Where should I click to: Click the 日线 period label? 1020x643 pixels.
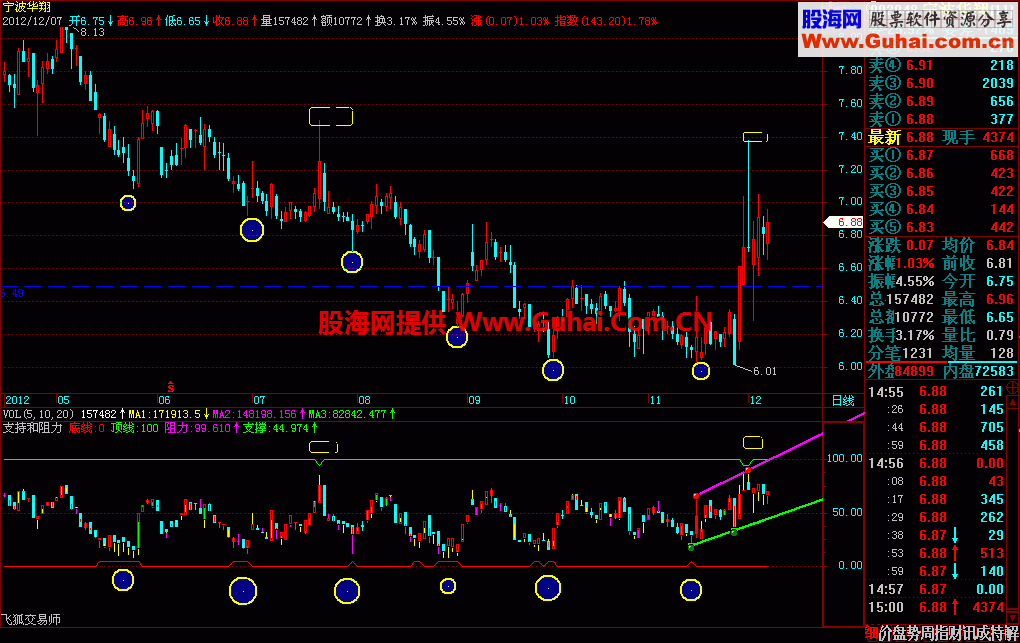pos(843,400)
